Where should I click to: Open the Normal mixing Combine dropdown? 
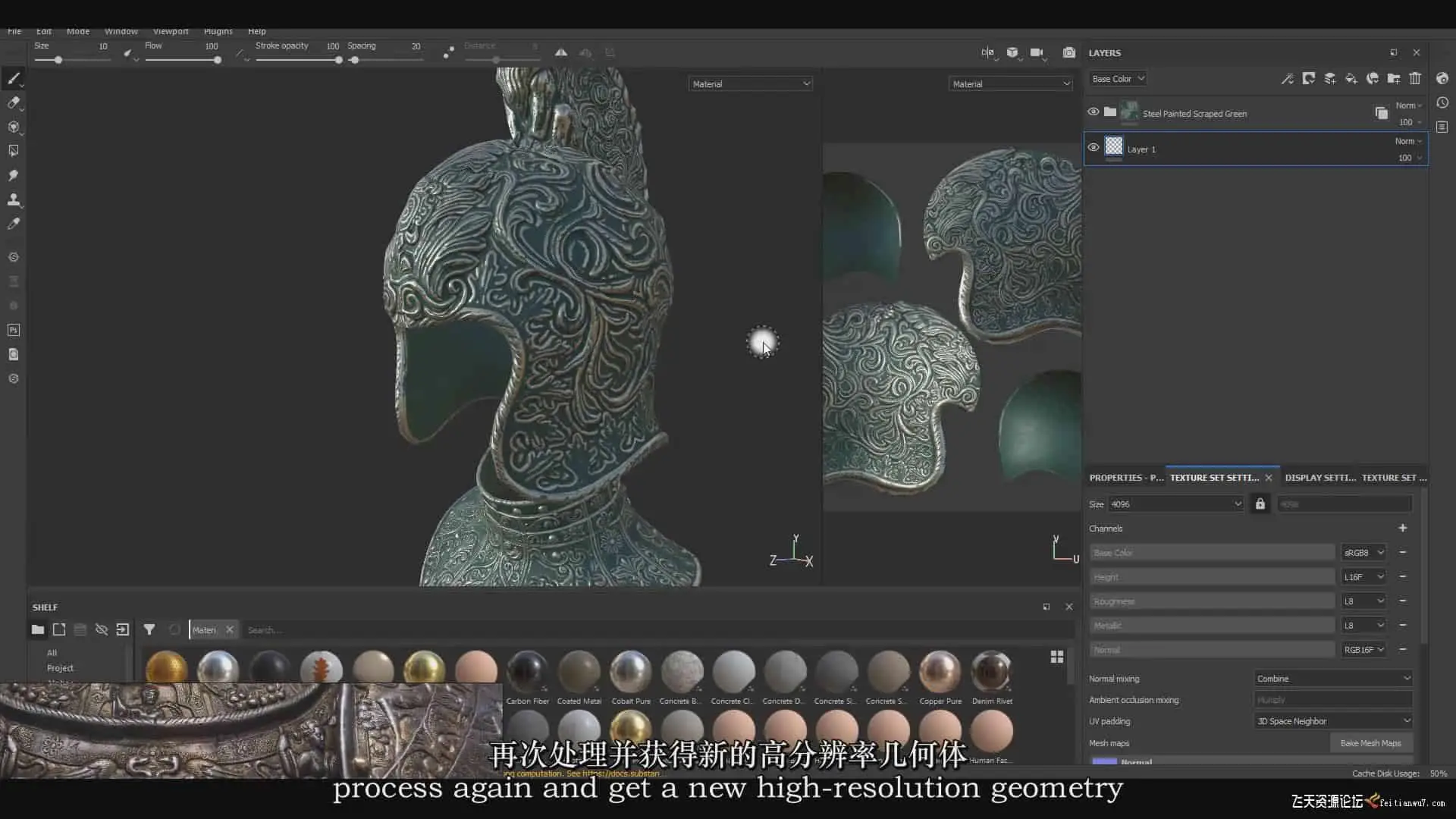pos(1333,679)
